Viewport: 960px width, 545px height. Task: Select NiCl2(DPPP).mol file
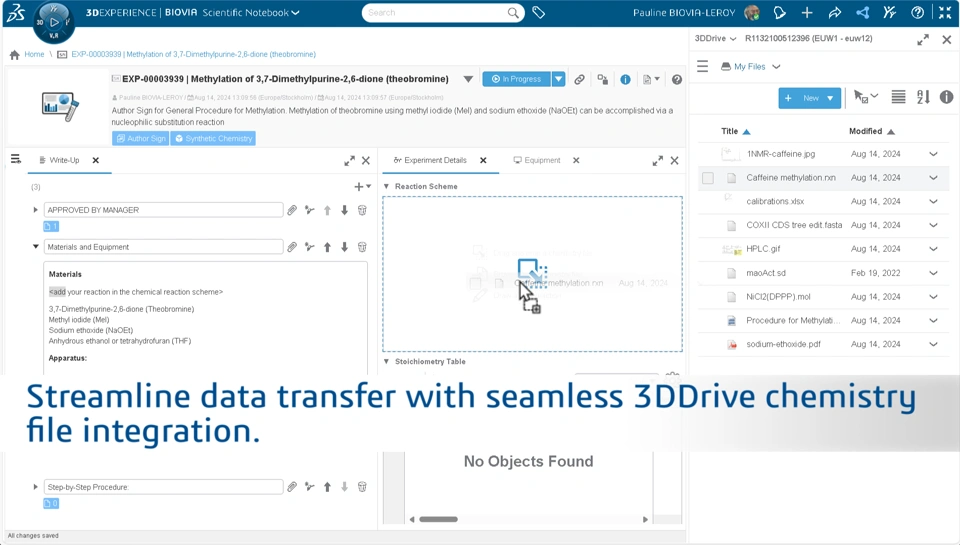tap(778, 296)
